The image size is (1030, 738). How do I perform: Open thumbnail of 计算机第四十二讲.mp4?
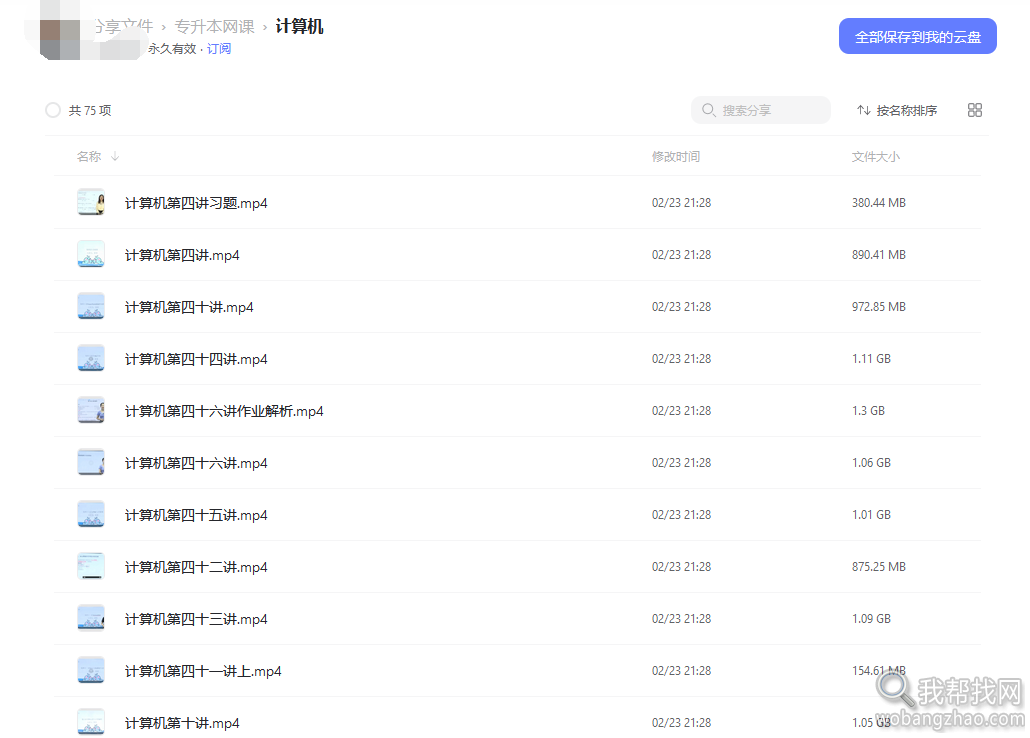coord(91,566)
